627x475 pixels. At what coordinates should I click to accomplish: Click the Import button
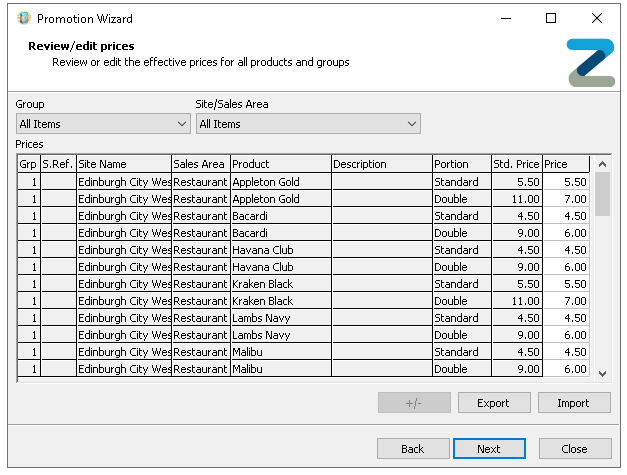pos(575,403)
